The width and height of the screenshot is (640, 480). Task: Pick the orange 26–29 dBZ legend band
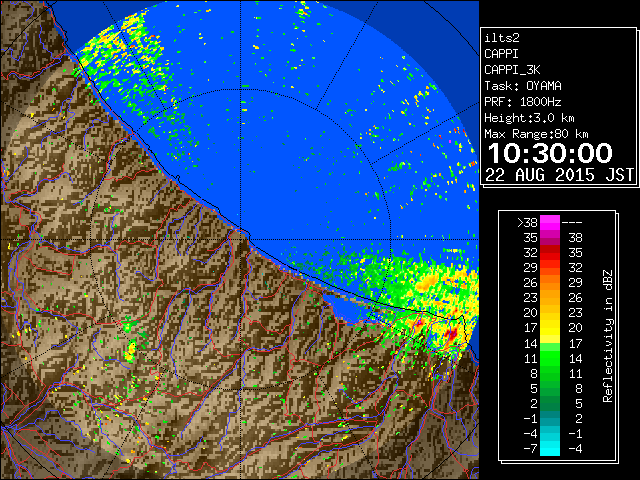click(550, 283)
